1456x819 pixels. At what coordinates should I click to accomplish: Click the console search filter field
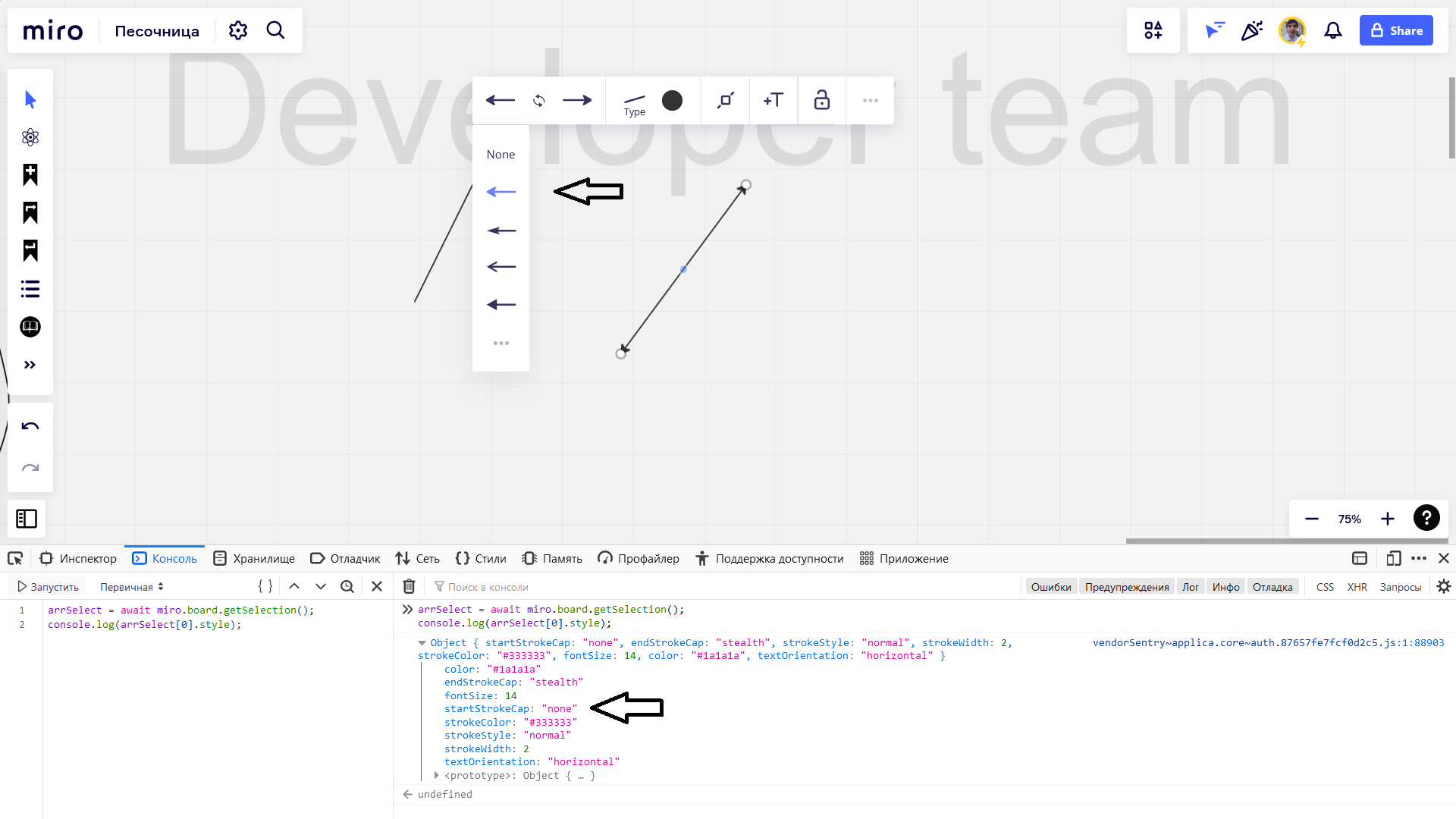724,587
